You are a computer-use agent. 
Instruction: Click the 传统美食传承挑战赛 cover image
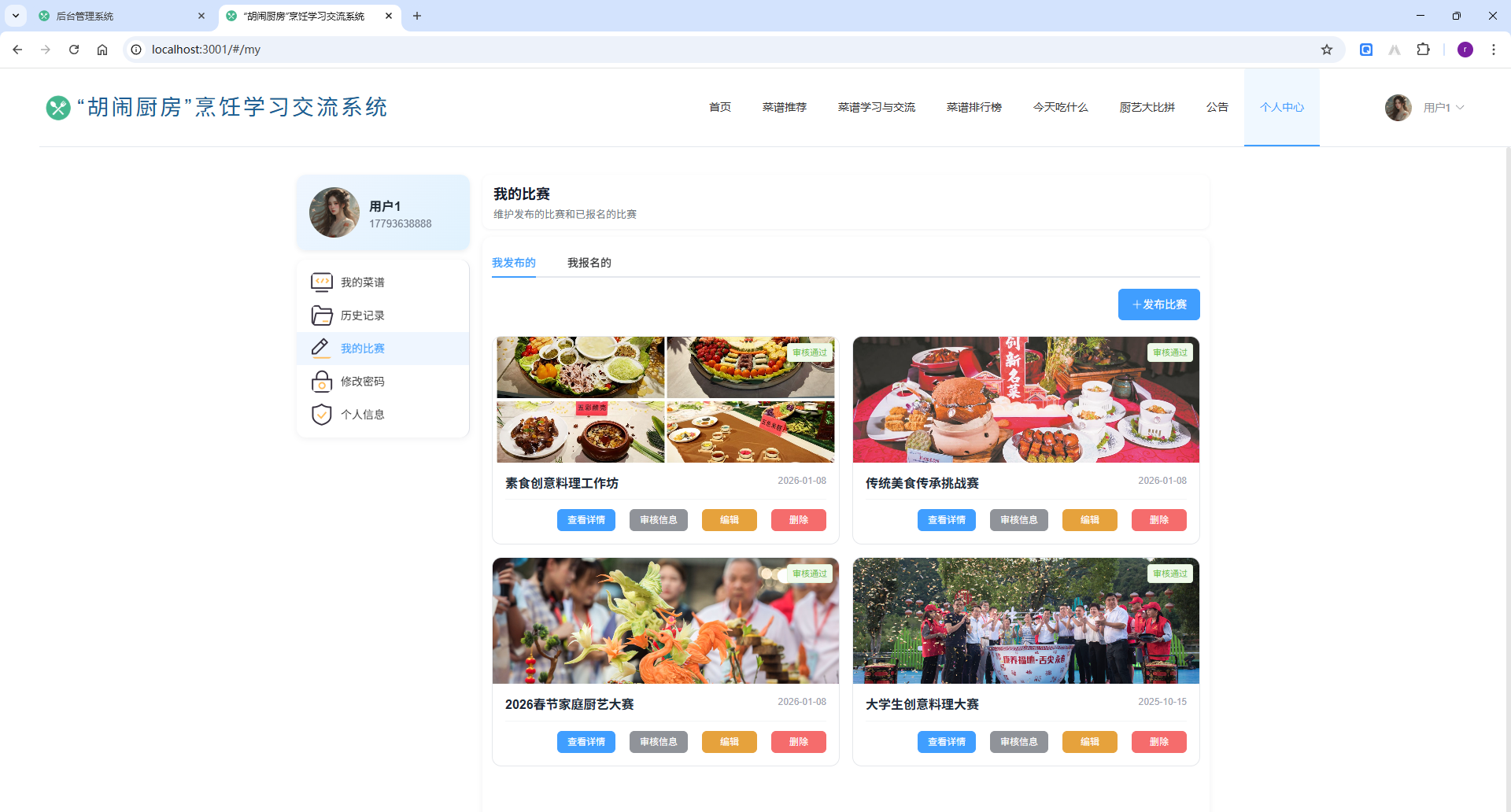pyautogui.click(x=1026, y=400)
